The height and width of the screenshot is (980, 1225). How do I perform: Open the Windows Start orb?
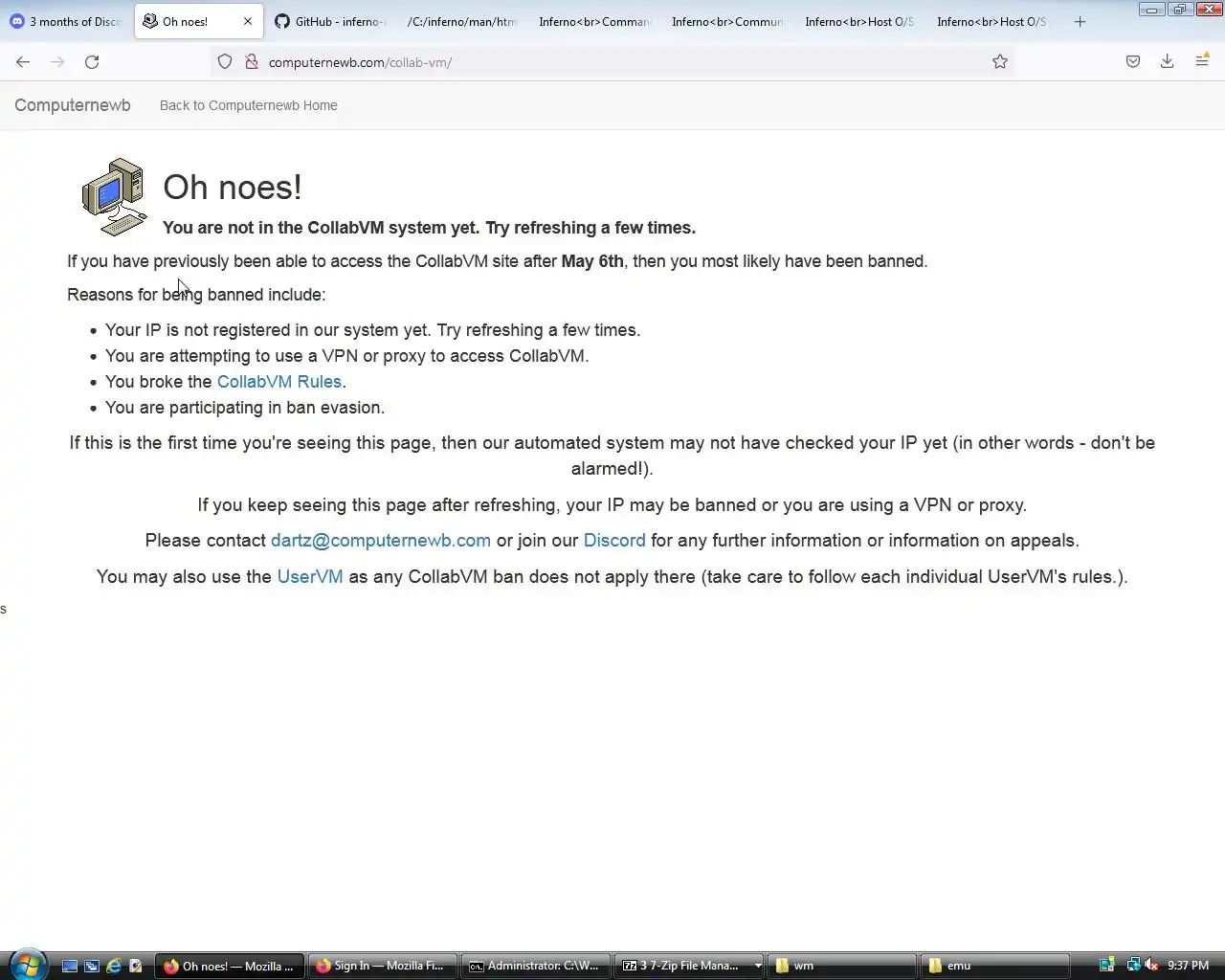27,965
